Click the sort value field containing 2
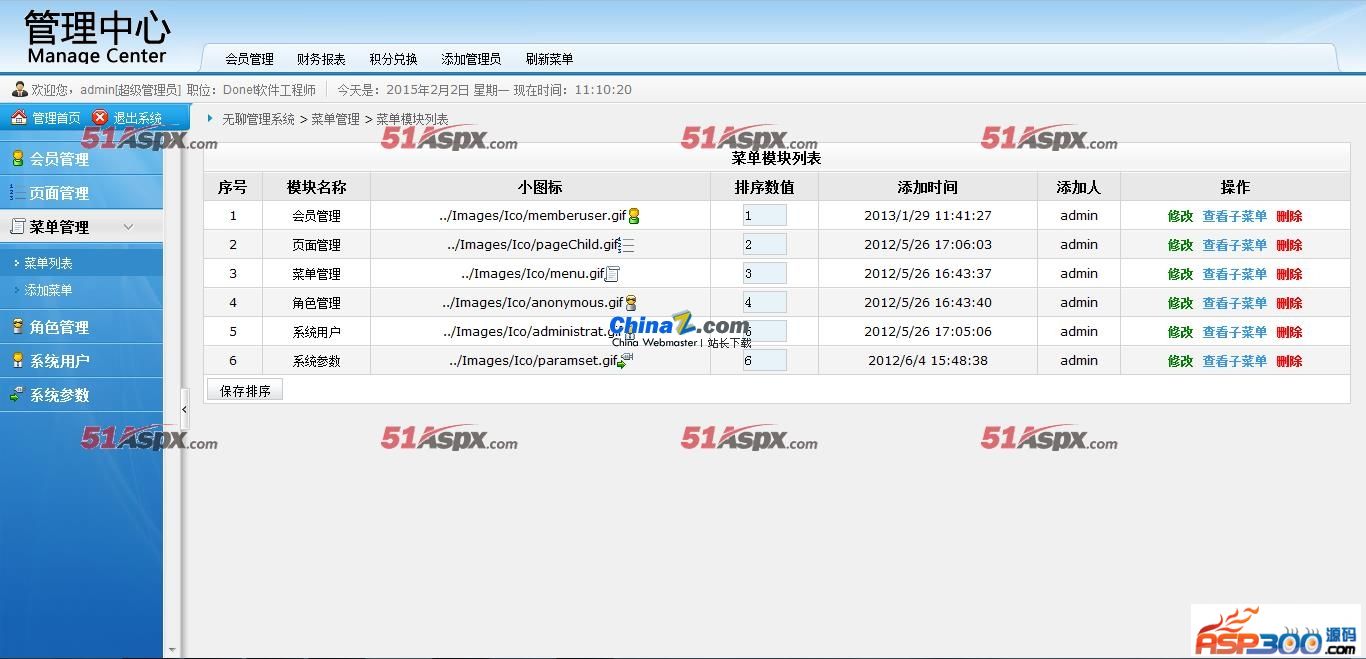1366x659 pixels. pos(764,244)
